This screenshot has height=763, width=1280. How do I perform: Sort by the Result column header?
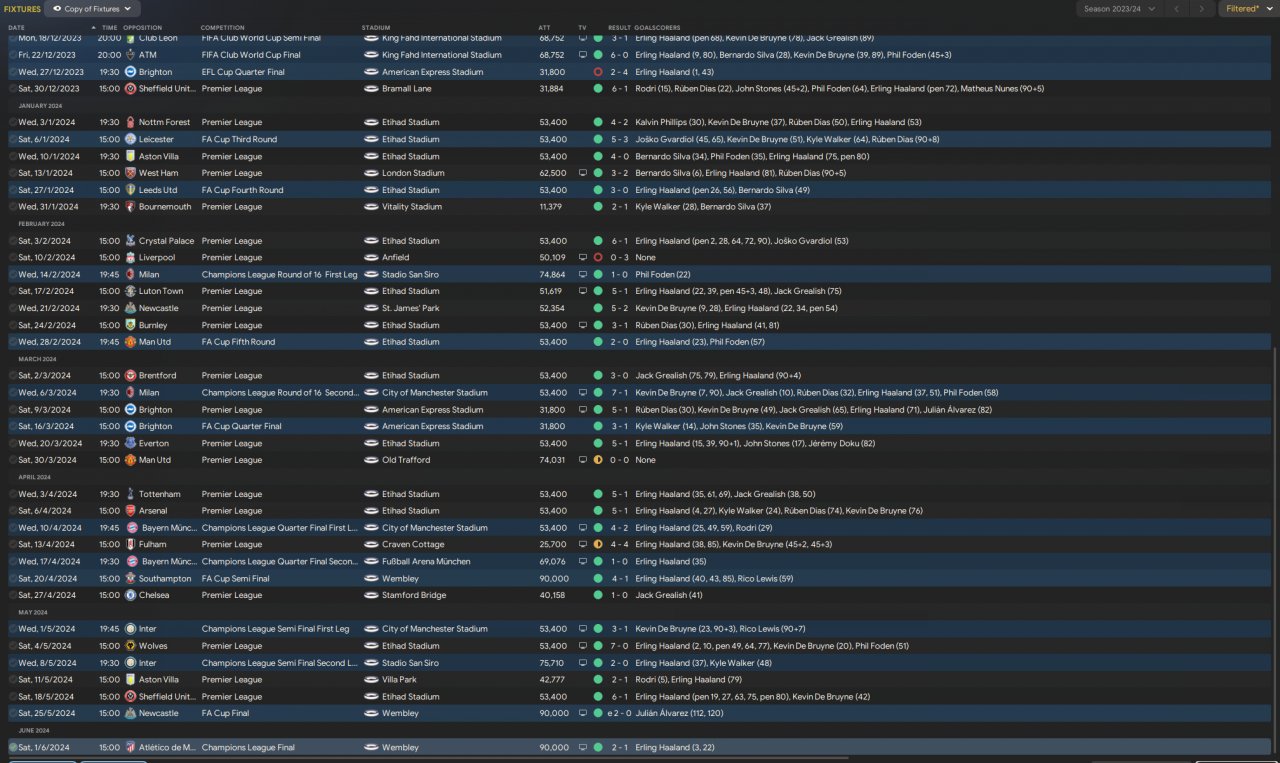(x=619, y=27)
